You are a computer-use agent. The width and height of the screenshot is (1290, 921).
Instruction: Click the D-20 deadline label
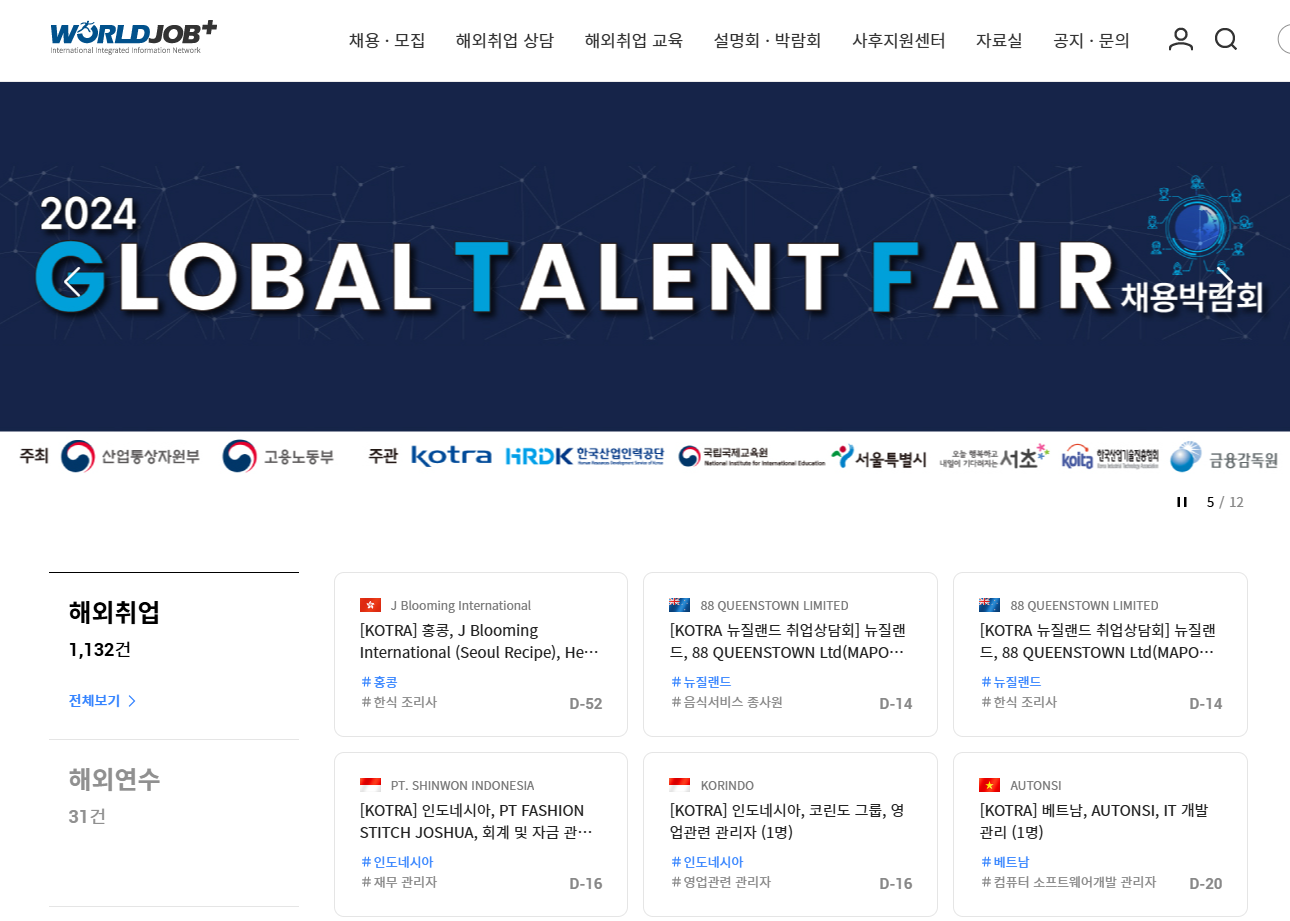point(1206,883)
